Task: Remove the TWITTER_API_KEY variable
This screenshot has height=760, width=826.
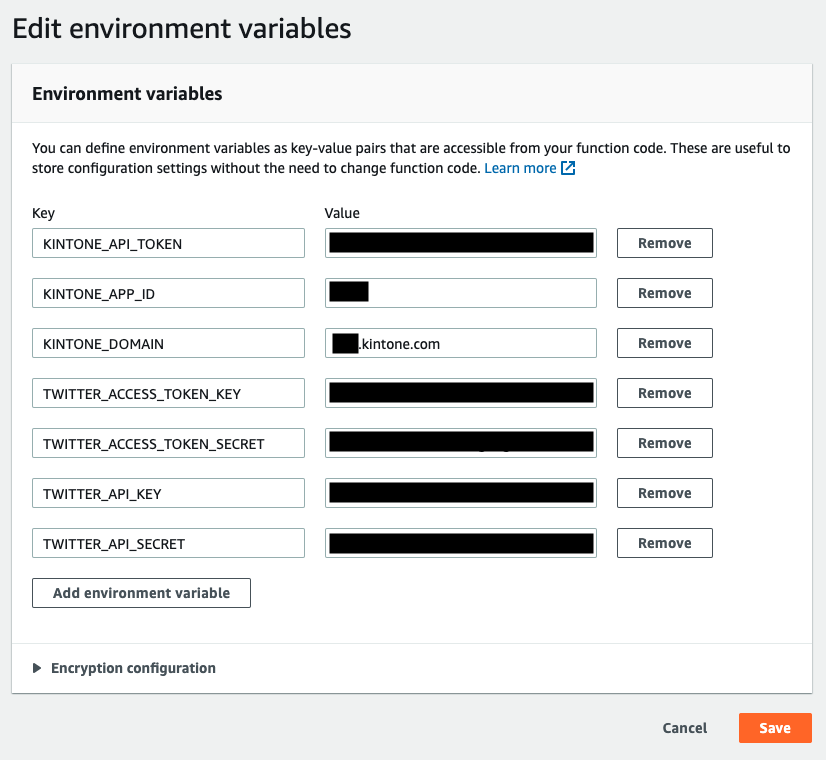Action: coord(664,493)
